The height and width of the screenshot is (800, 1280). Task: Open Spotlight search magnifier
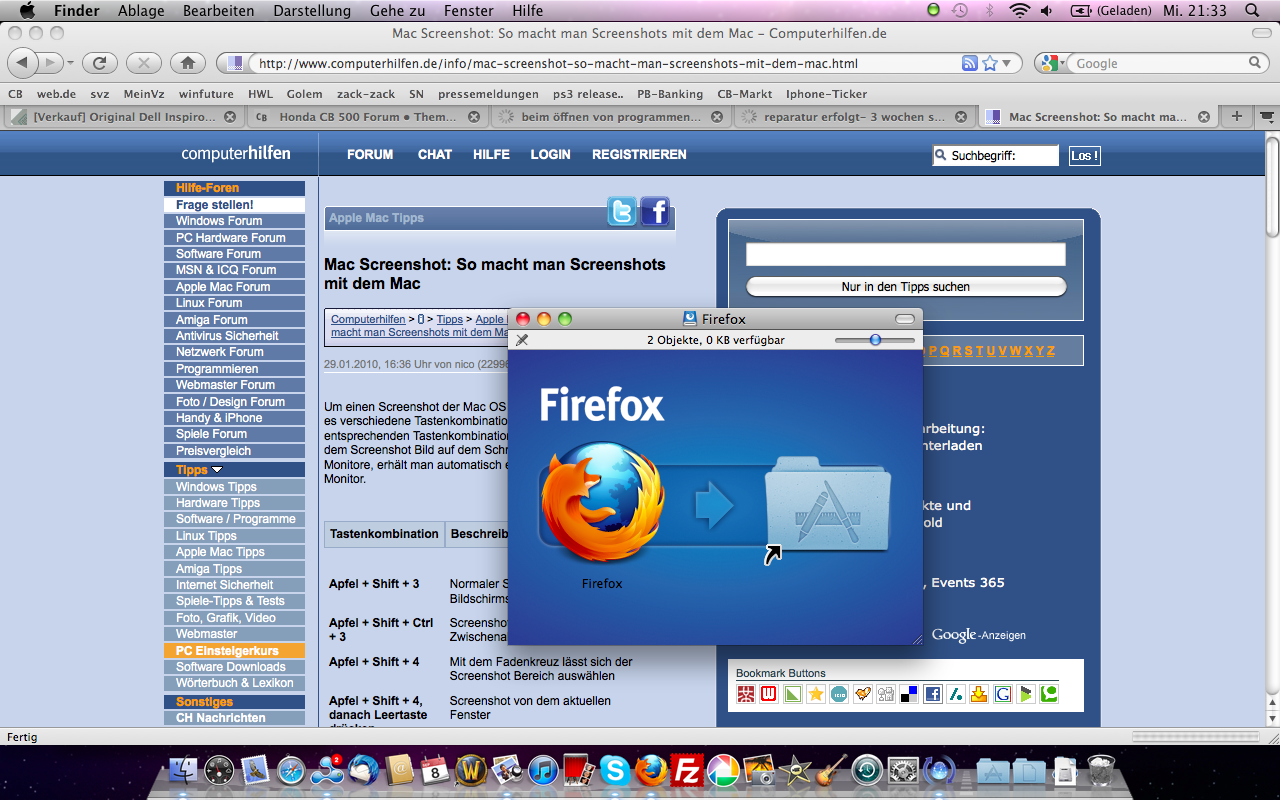tap(1252, 11)
